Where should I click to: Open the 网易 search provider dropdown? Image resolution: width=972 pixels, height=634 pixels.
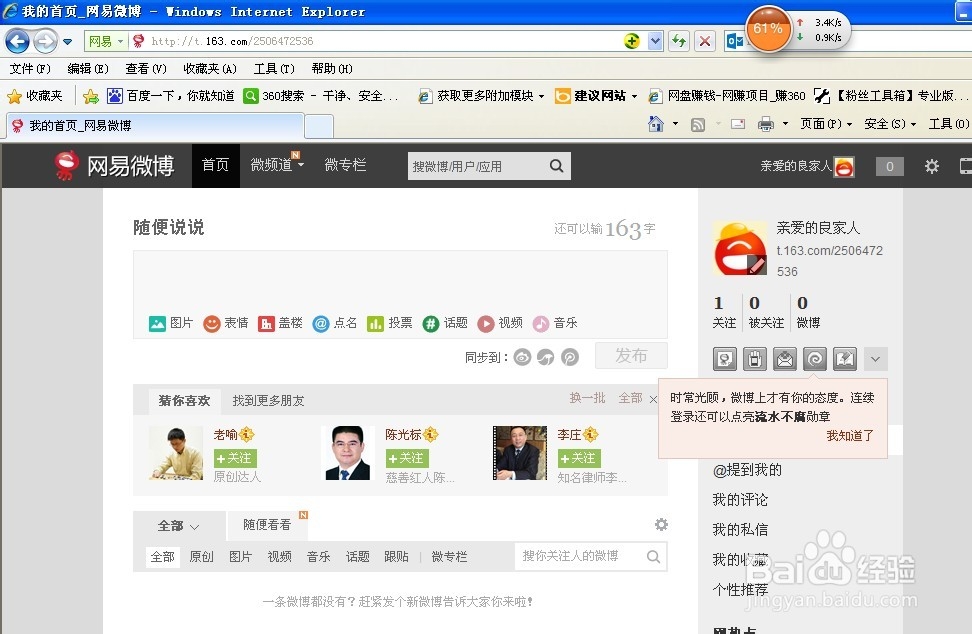coord(120,42)
